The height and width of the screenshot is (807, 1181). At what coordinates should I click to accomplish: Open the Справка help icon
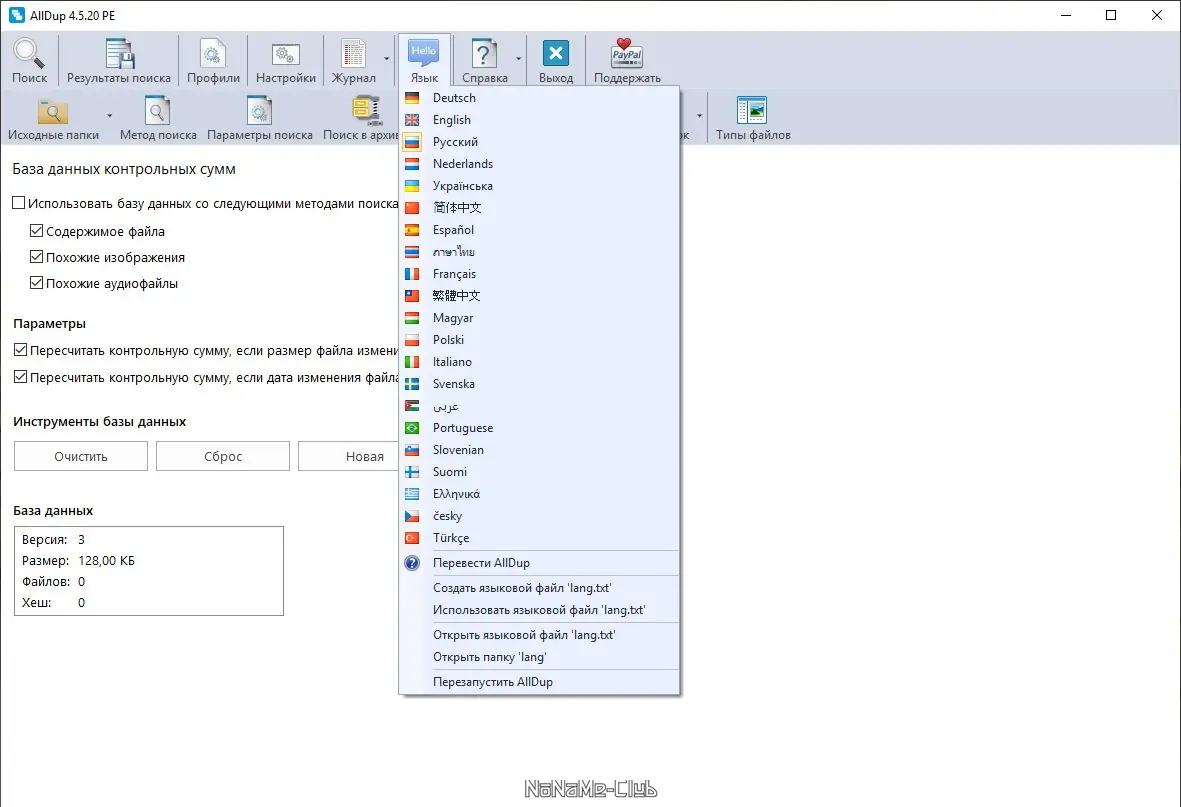(x=484, y=53)
